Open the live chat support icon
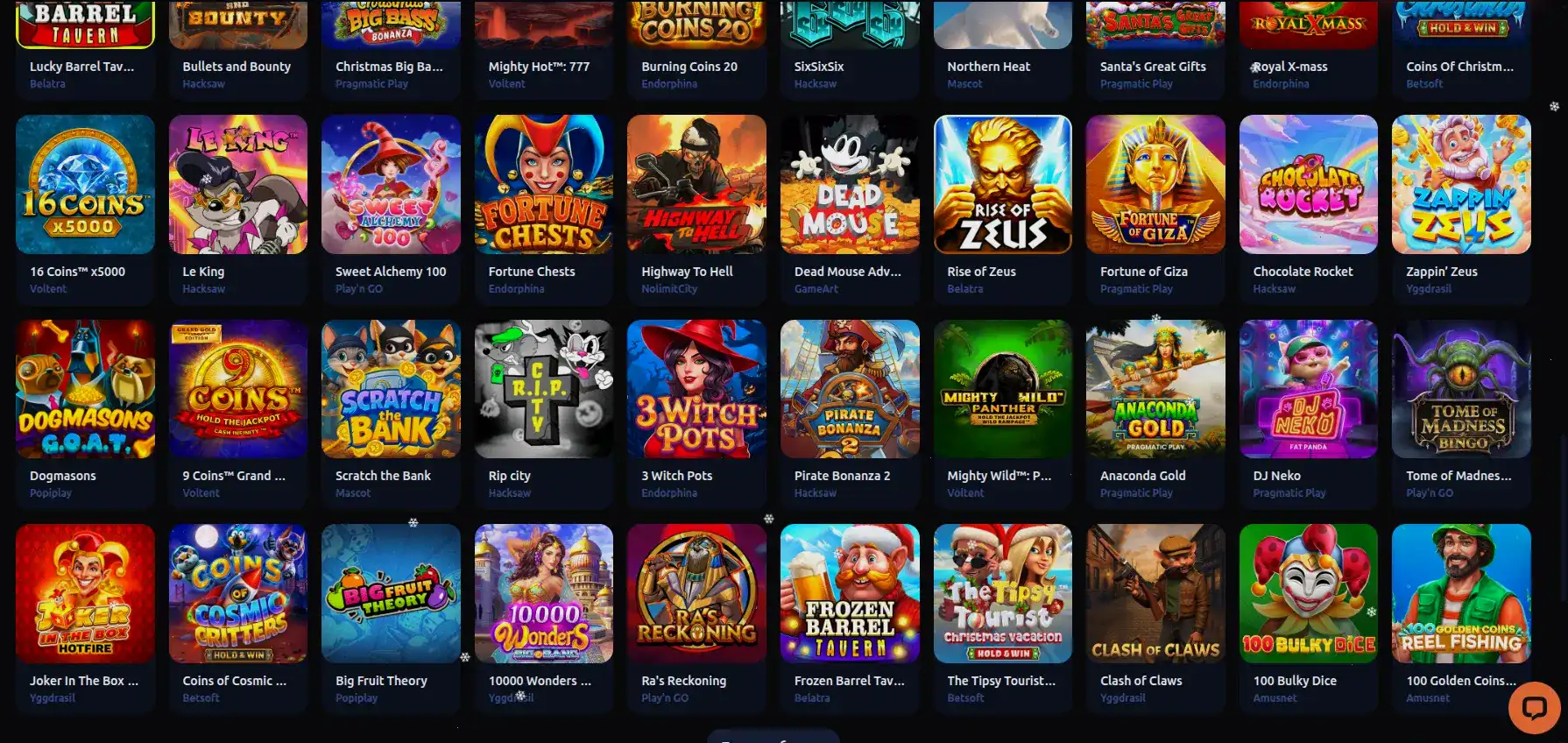Image resolution: width=1568 pixels, height=743 pixels. point(1534,707)
